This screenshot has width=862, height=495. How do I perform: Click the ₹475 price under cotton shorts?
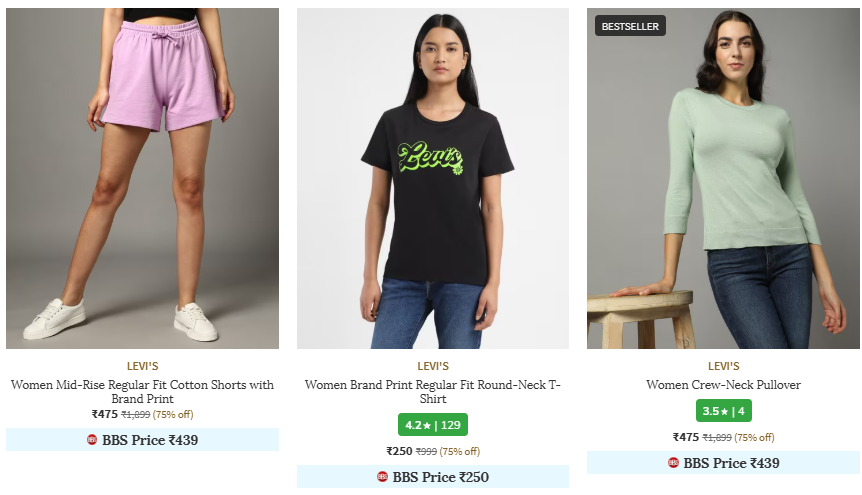pyautogui.click(x=105, y=414)
